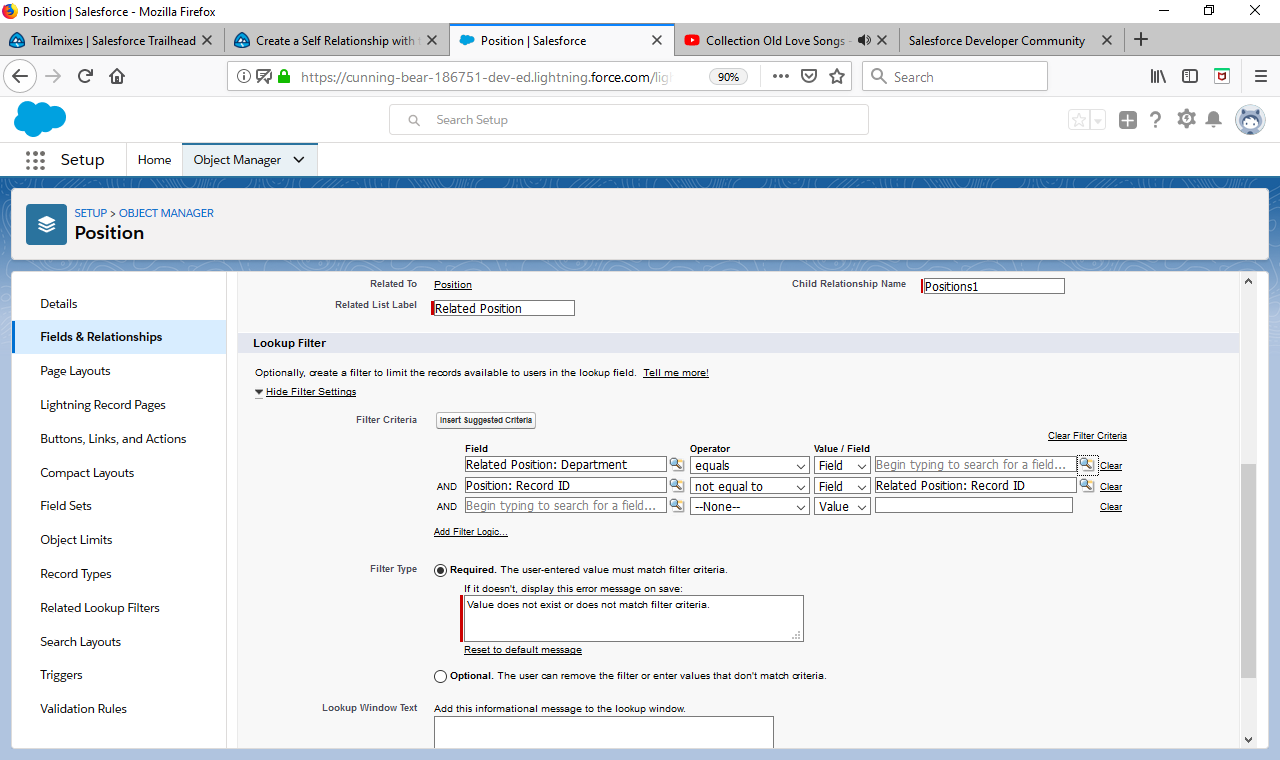Open the 'equals' operator dropdown

750,465
